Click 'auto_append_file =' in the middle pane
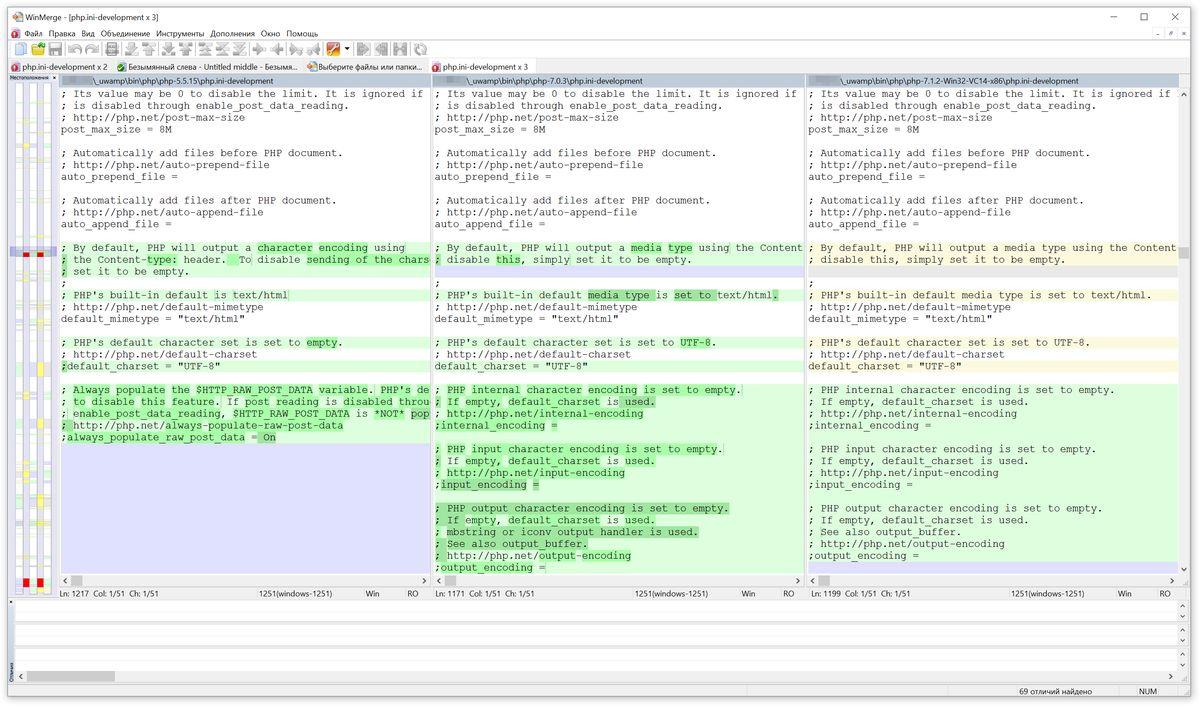1200x706 pixels. pos(490,224)
